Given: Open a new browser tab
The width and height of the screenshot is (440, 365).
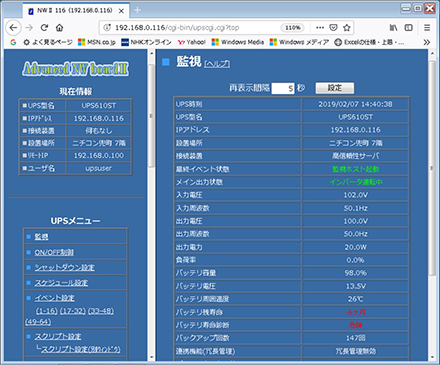Looking at the screenshot, I should pos(137,10).
